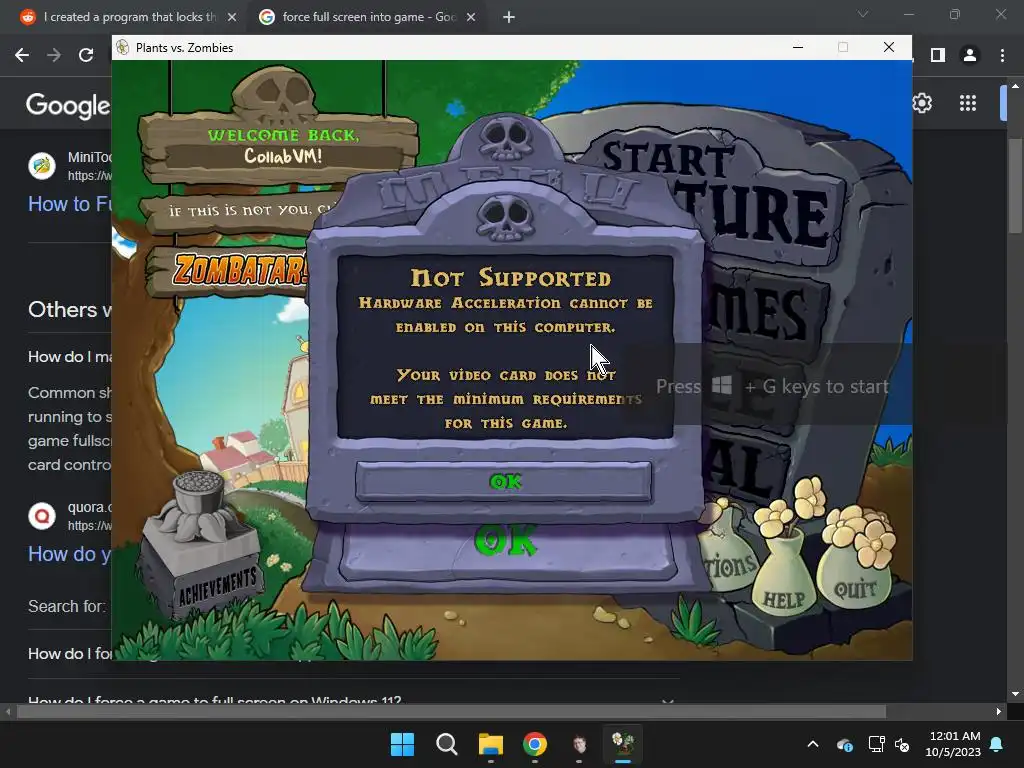Go back in Chrome
Viewport: 1024px width, 768px height.
click(x=22, y=56)
